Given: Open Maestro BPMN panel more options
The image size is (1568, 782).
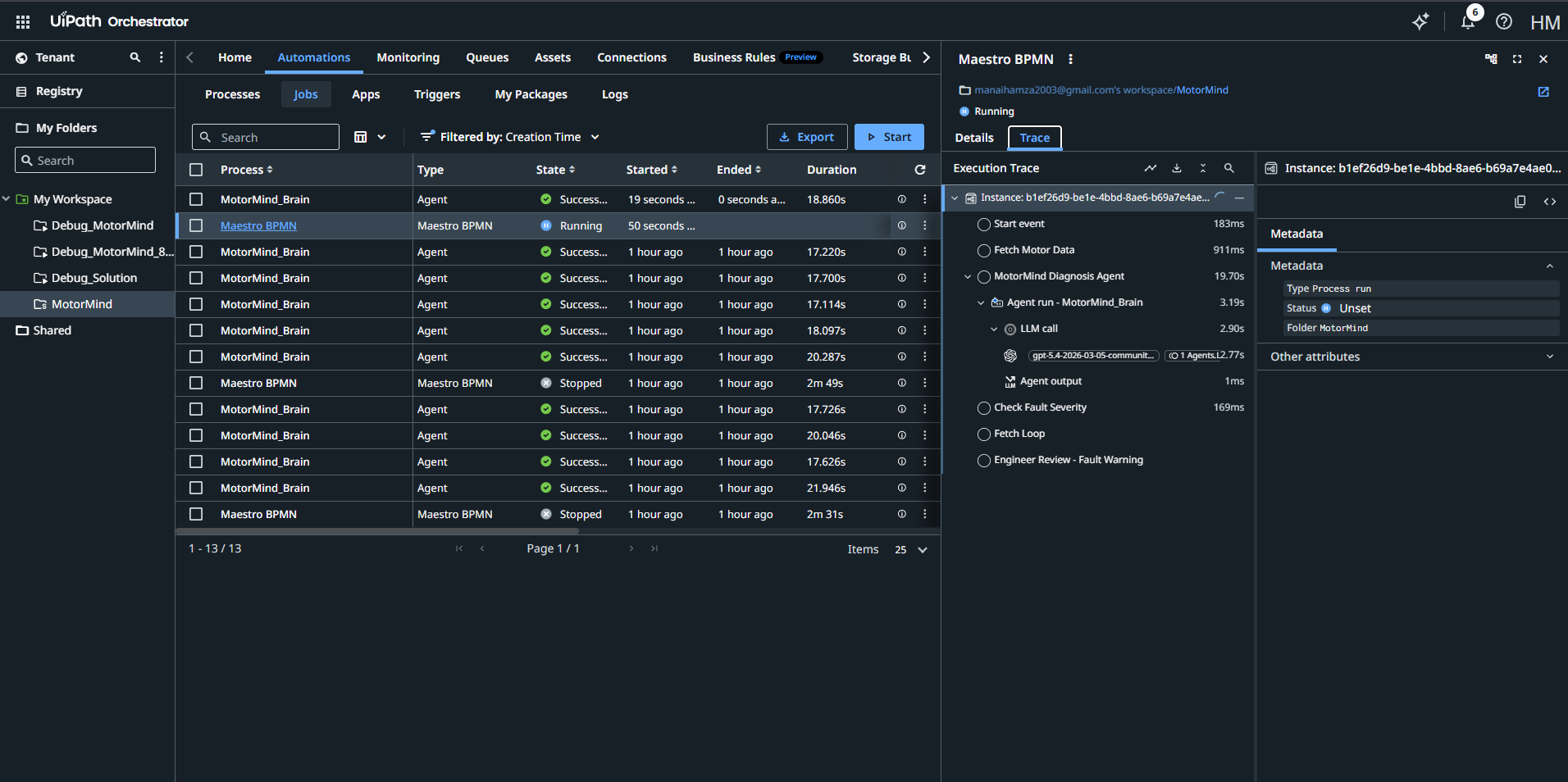Looking at the screenshot, I should pyautogui.click(x=1070, y=59).
